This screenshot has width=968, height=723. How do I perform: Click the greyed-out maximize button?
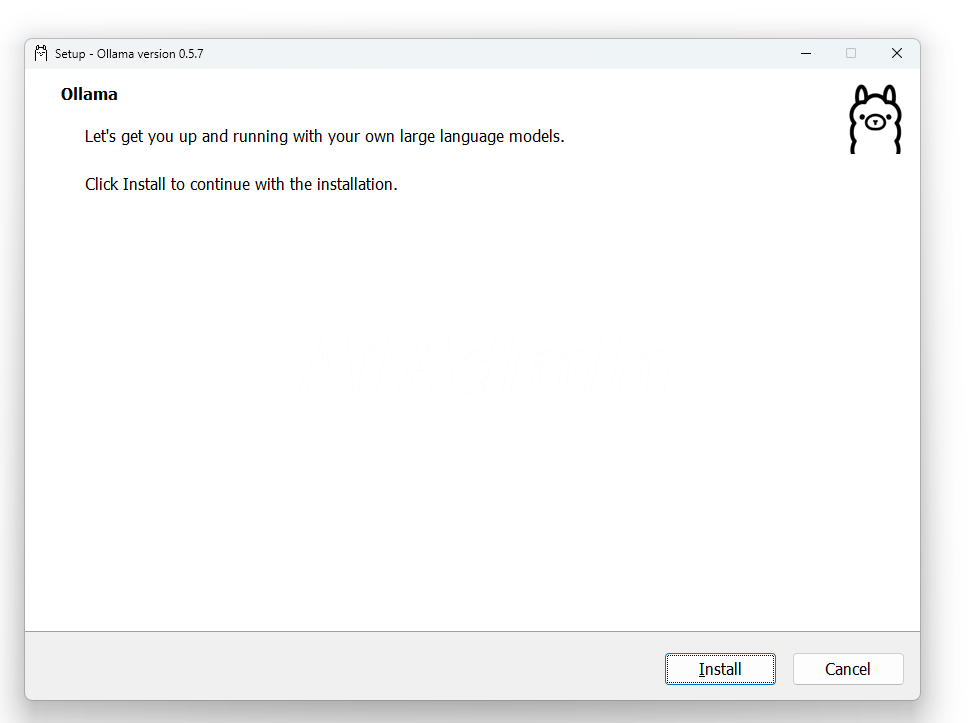coord(851,53)
